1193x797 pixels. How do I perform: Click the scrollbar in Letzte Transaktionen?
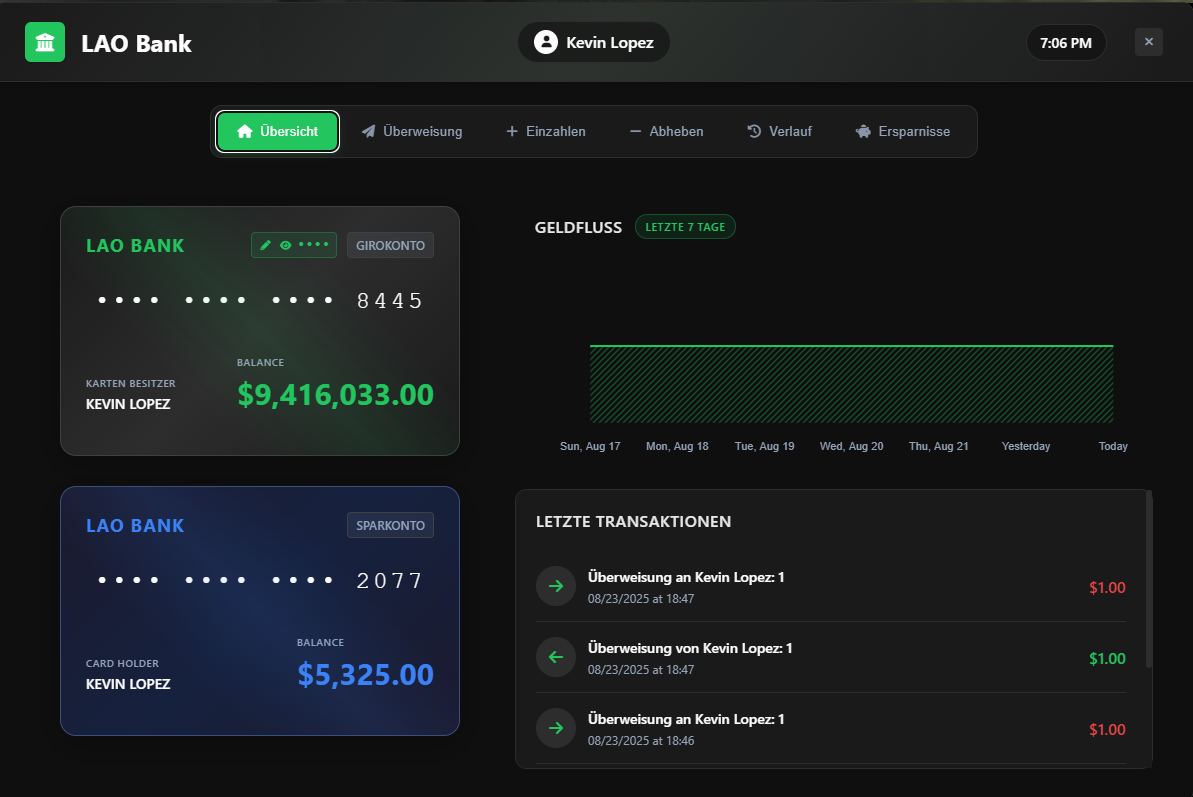point(1148,580)
